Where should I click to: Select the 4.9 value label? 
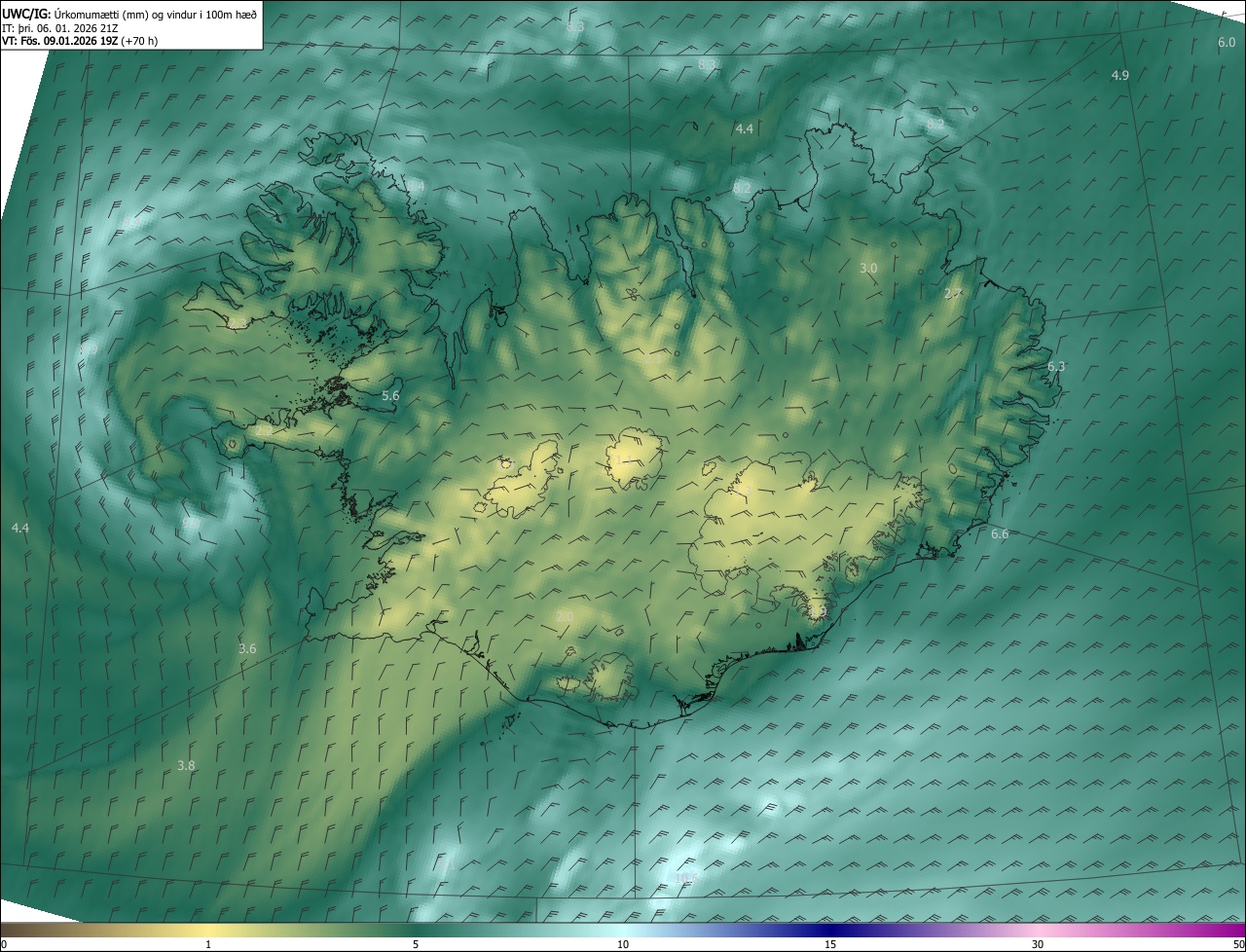point(1120,75)
